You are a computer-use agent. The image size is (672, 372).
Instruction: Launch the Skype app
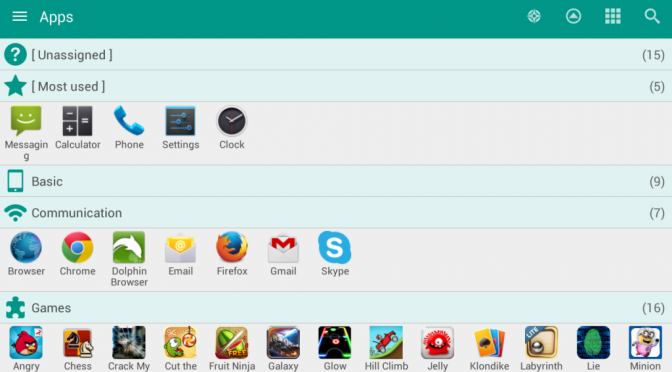click(335, 254)
